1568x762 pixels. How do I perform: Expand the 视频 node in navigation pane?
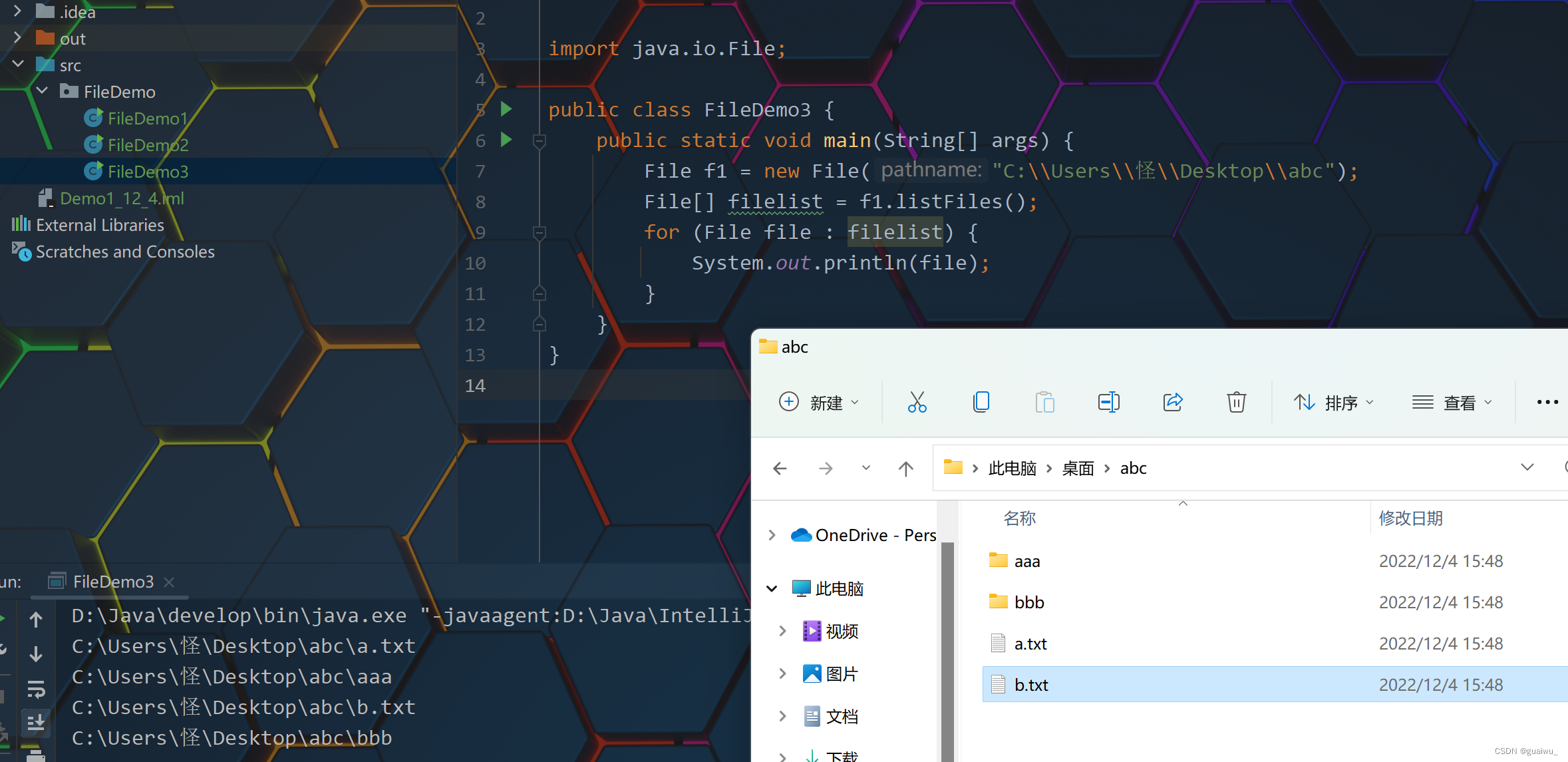[x=782, y=631]
